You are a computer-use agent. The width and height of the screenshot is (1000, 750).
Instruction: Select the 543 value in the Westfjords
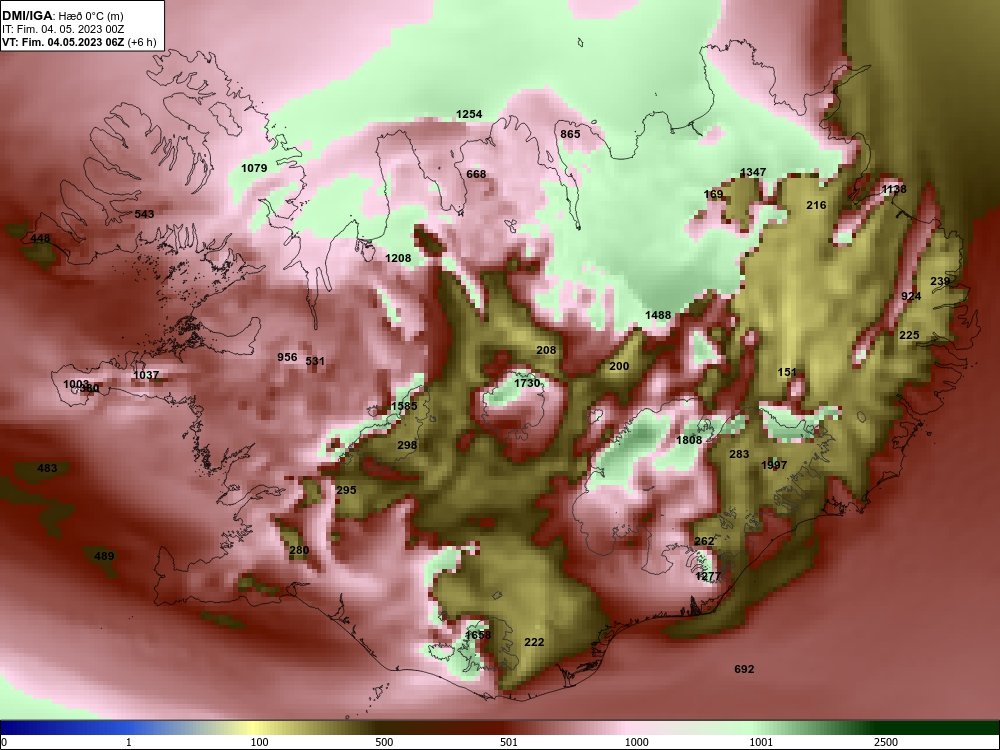[144, 214]
